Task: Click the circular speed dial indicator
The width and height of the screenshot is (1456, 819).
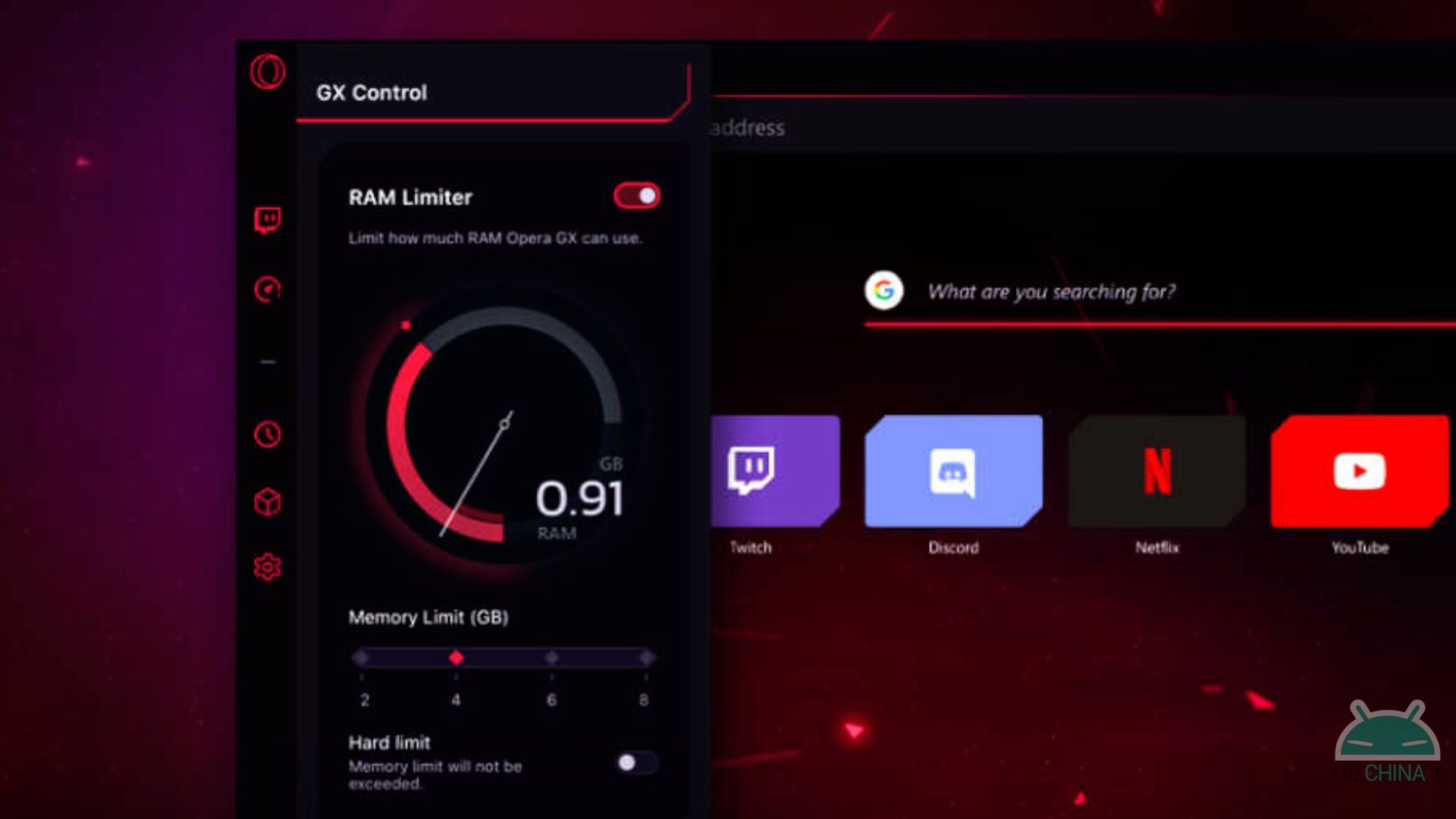Action: pyautogui.click(x=500, y=430)
